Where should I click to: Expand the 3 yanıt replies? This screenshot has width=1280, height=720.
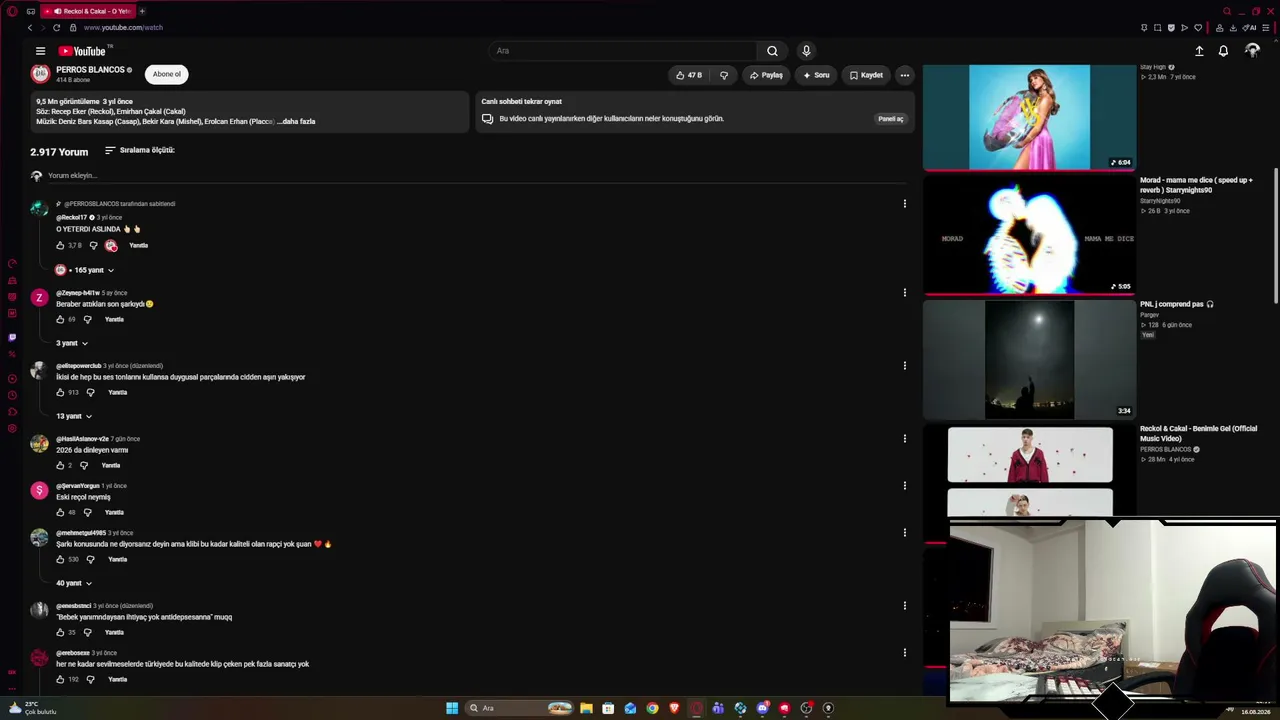click(72, 343)
